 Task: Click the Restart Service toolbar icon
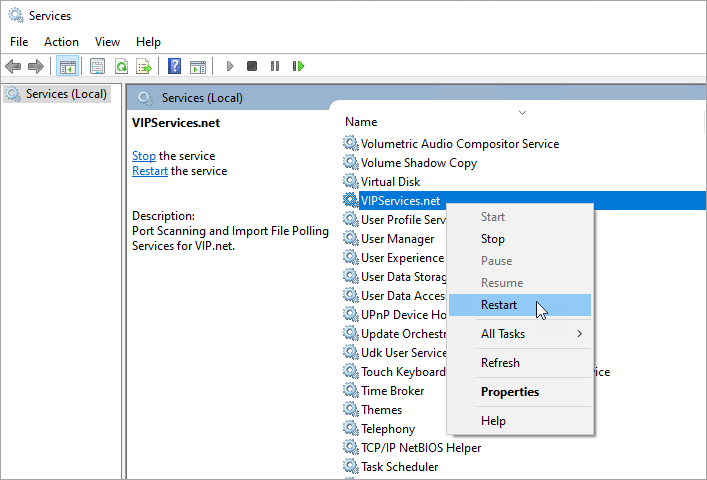point(298,67)
